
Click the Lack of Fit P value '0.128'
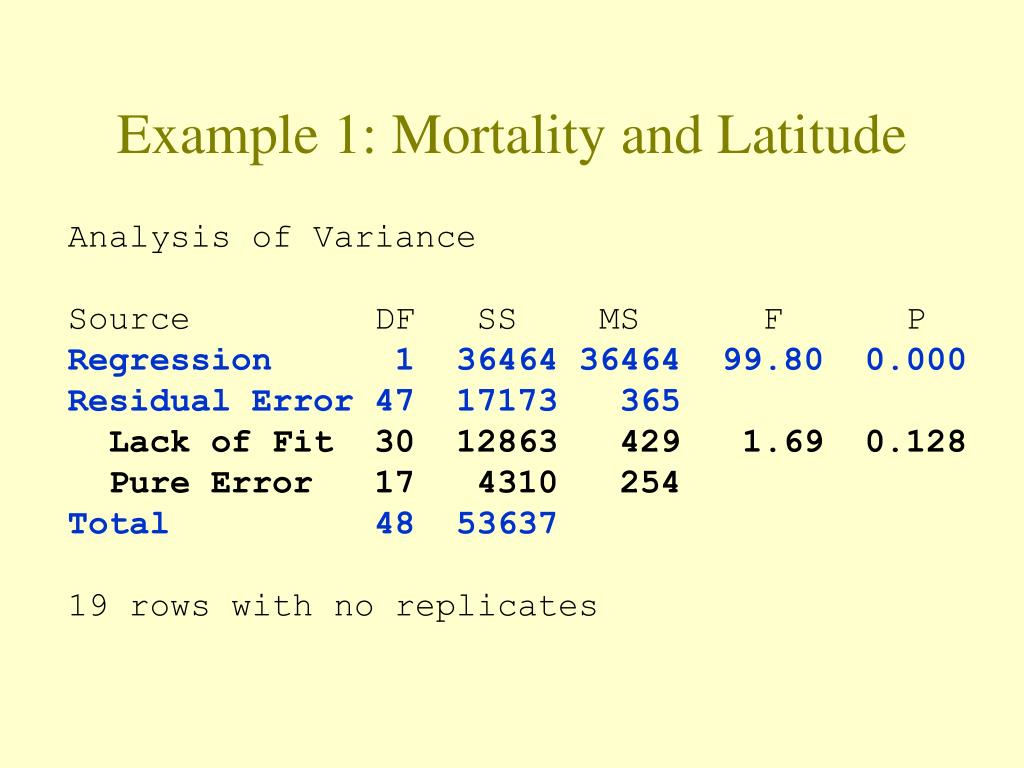coord(916,442)
